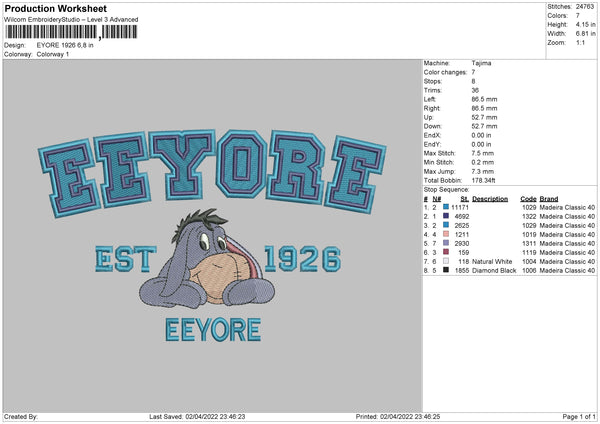Click stitch count 11171 in stop row 1
Image resolution: width=600 pixels, height=424 pixels.
[x=460, y=207]
